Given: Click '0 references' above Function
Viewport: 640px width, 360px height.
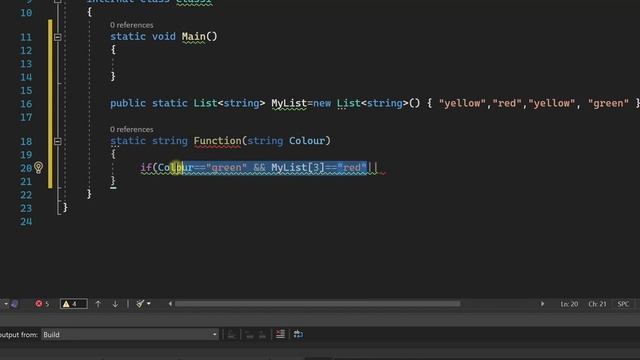Looking at the screenshot, I should [x=131, y=129].
